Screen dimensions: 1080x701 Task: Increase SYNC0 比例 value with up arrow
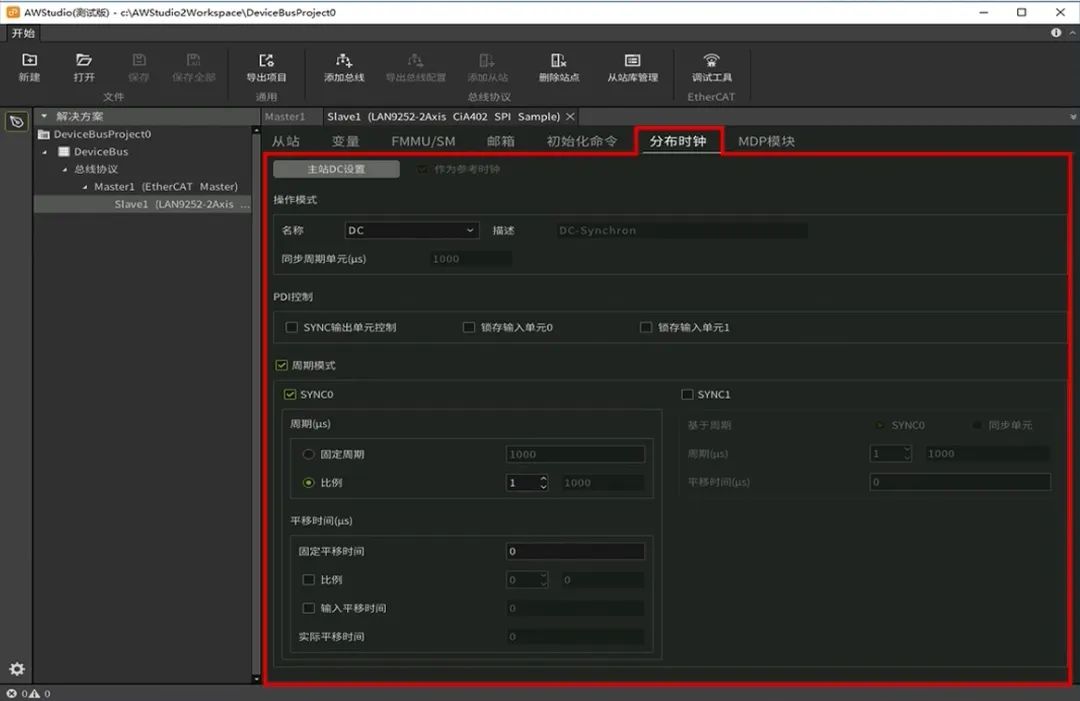543,478
